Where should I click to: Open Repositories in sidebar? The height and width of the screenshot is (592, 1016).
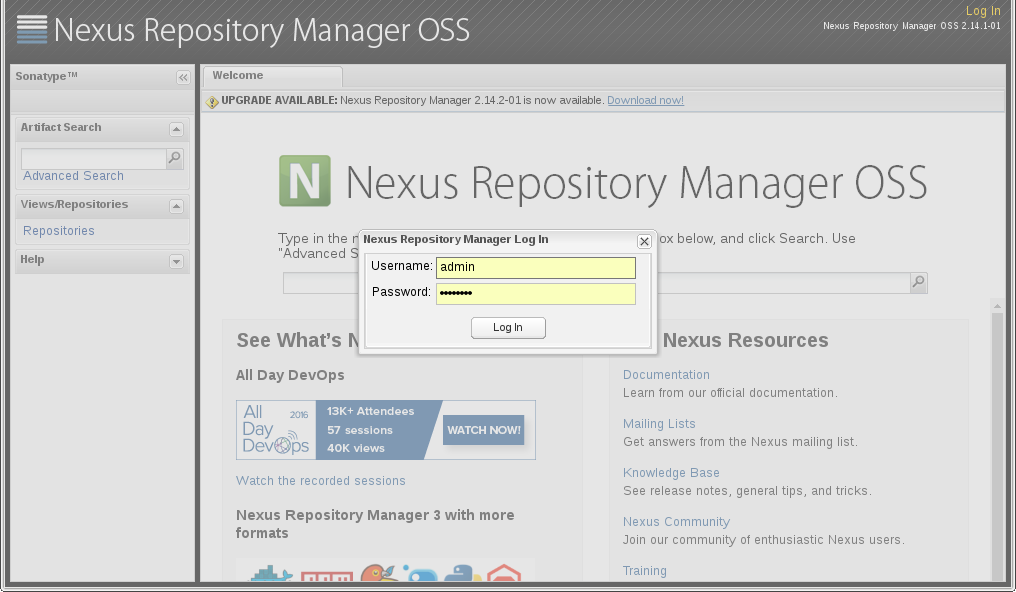pos(59,231)
